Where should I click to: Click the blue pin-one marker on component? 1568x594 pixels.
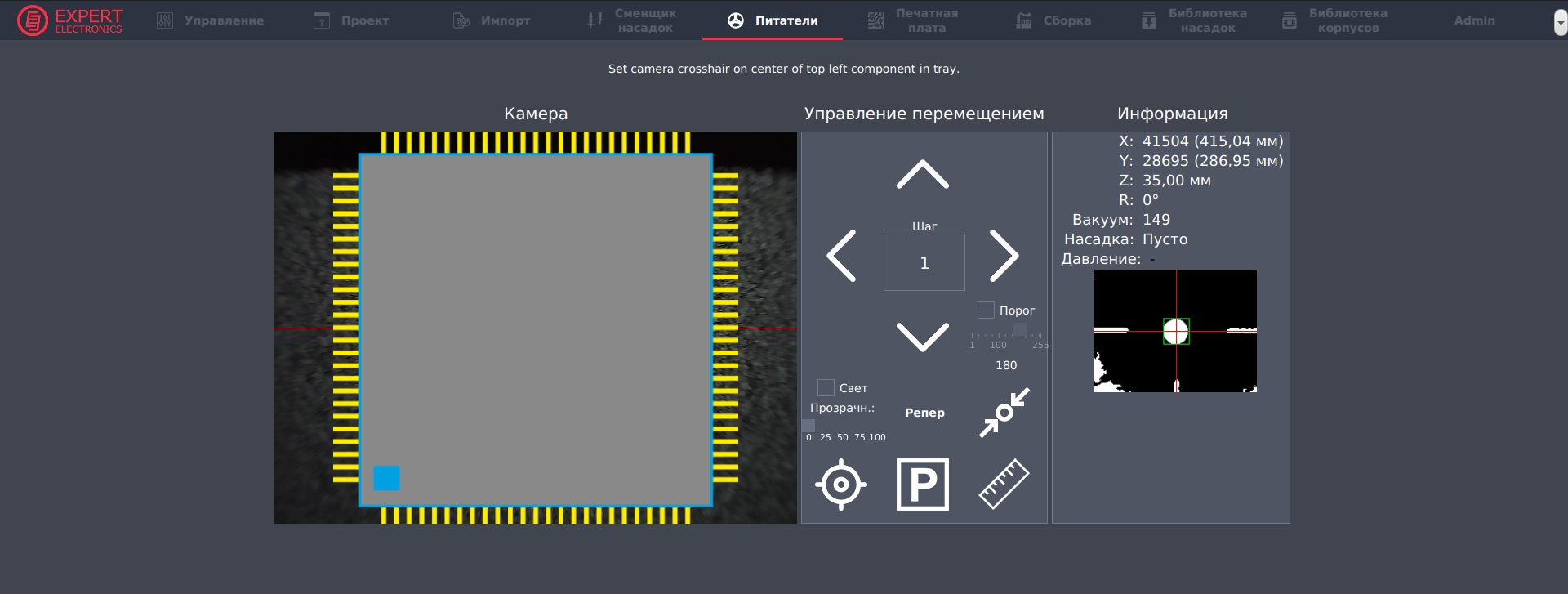[386, 478]
